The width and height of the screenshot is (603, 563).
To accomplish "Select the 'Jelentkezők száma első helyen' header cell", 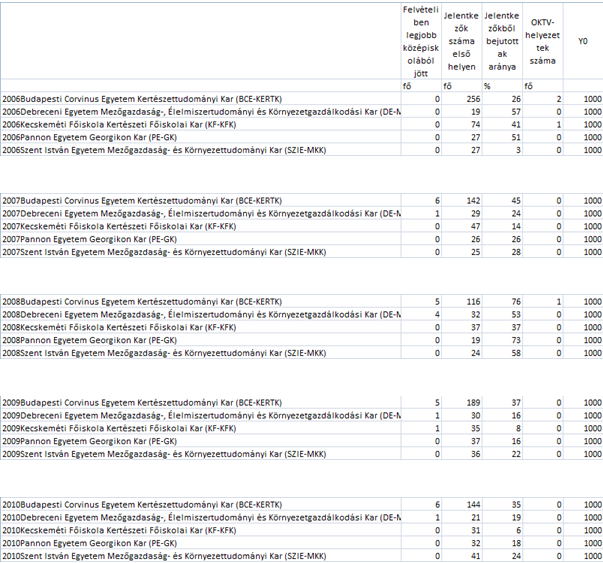I will [x=461, y=41].
